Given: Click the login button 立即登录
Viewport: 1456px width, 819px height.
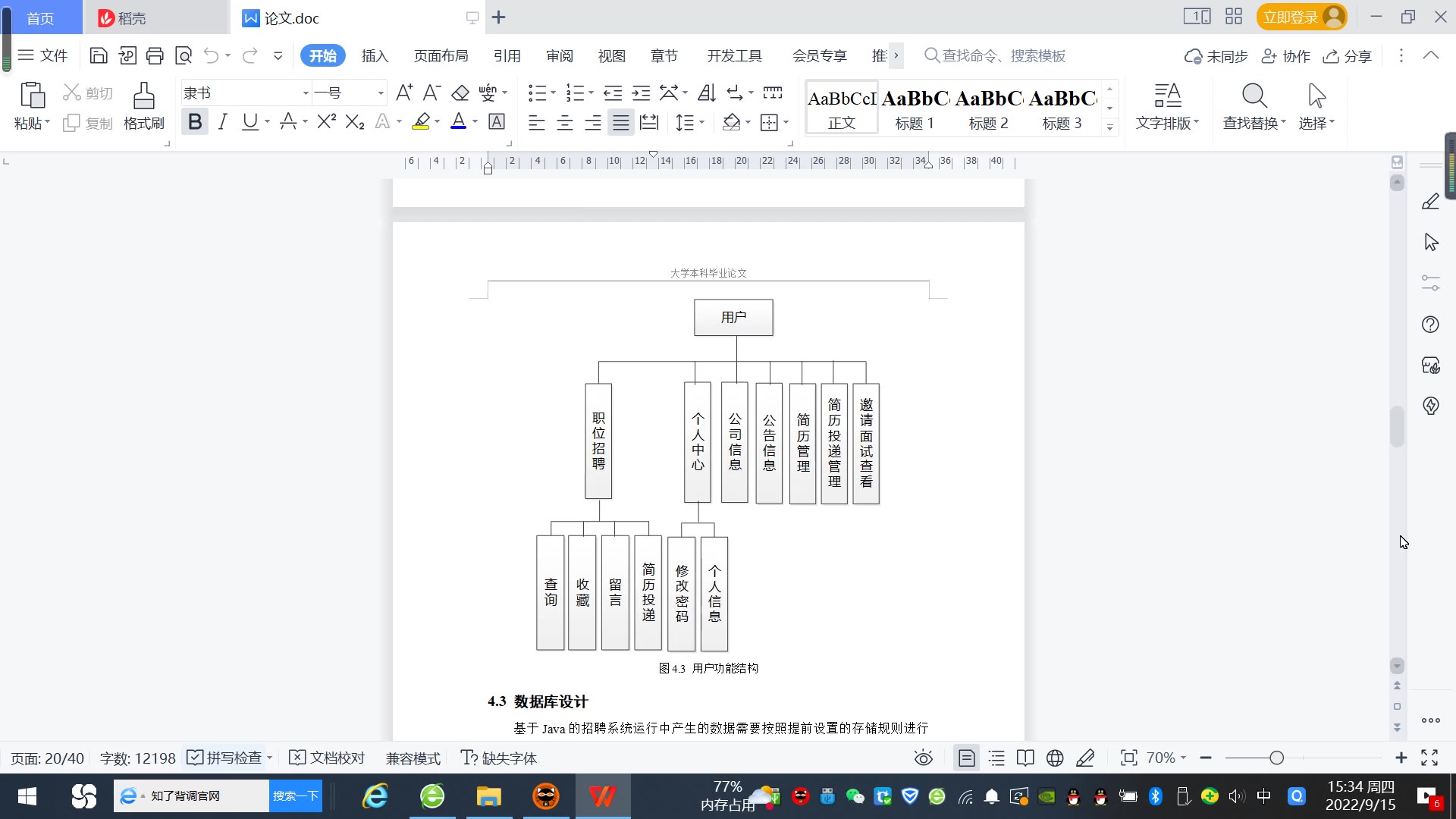Looking at the screenshot, I should pyautogui.click(x=1301, y=17).
